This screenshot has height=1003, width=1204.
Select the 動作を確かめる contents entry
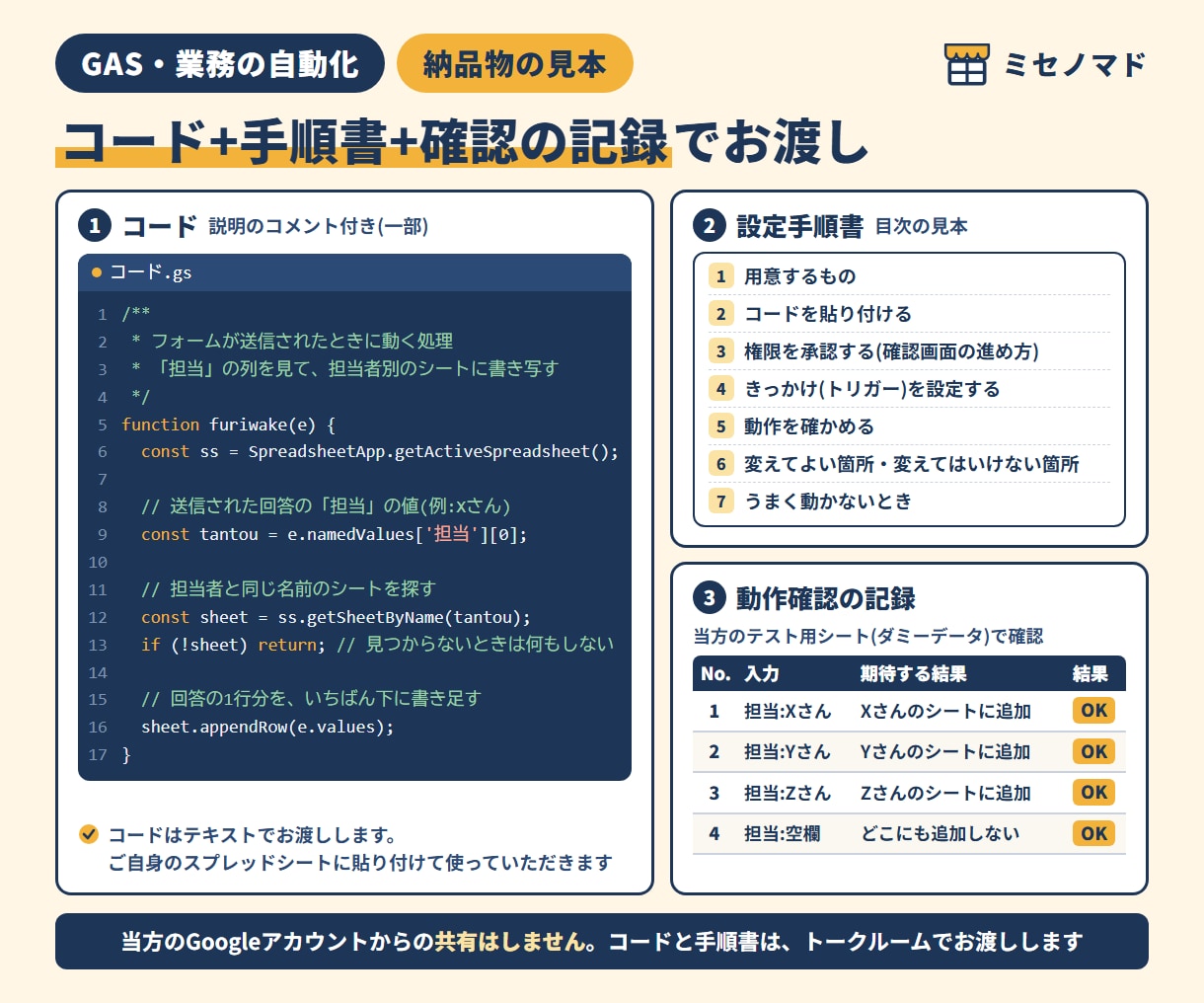809,426
